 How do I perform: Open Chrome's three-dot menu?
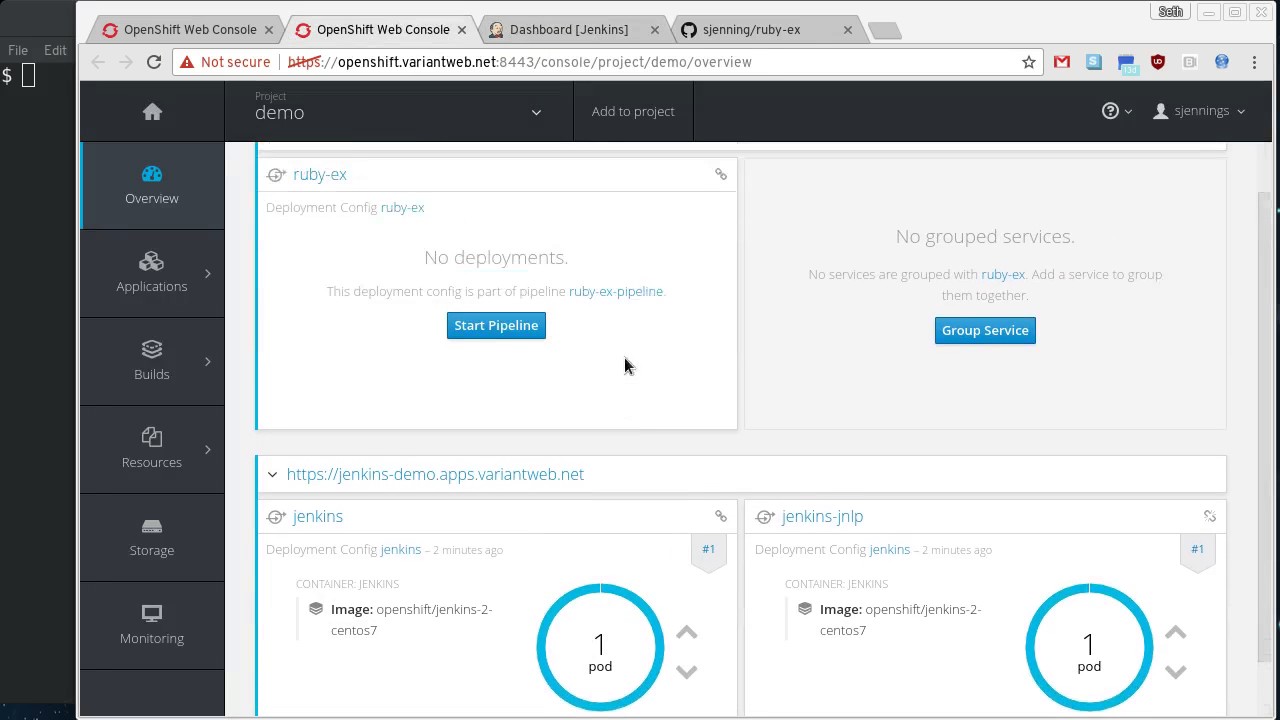pyautogui.click(x=1254, y=62)
